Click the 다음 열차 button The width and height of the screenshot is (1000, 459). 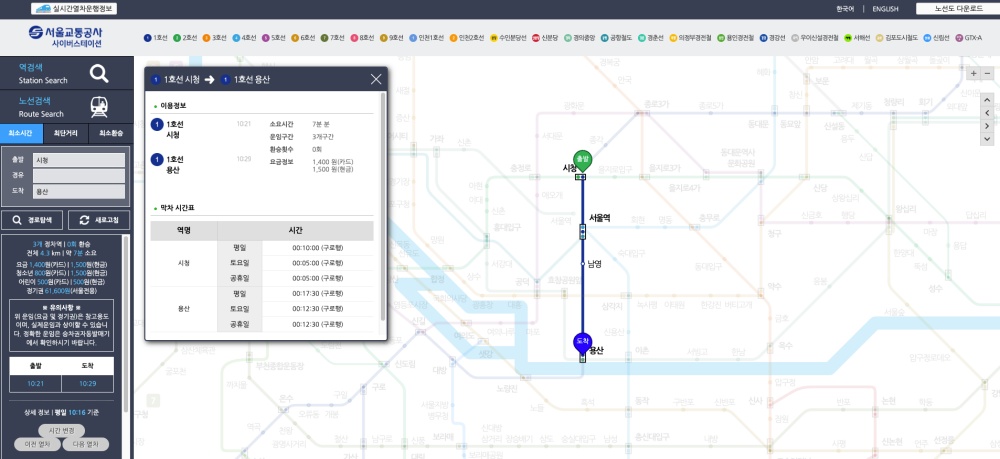[x=85, y=444]
